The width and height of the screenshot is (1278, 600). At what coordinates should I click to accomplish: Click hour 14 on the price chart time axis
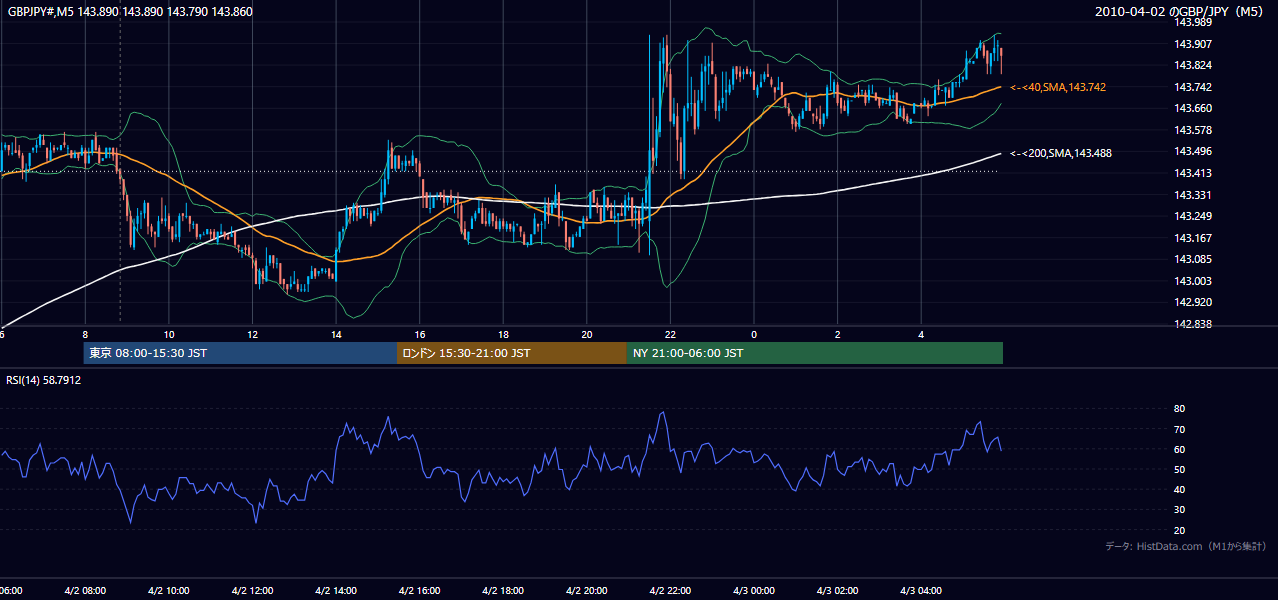point(337,335)
